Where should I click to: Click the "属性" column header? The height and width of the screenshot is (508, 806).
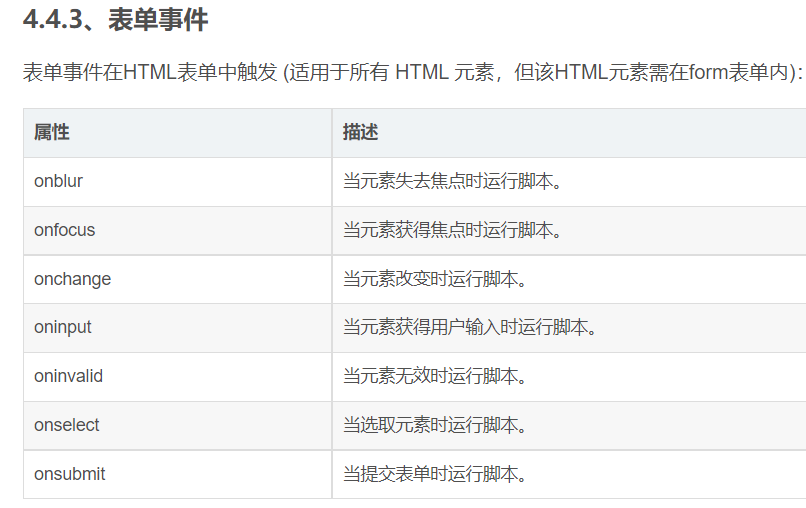pos(51,132)
